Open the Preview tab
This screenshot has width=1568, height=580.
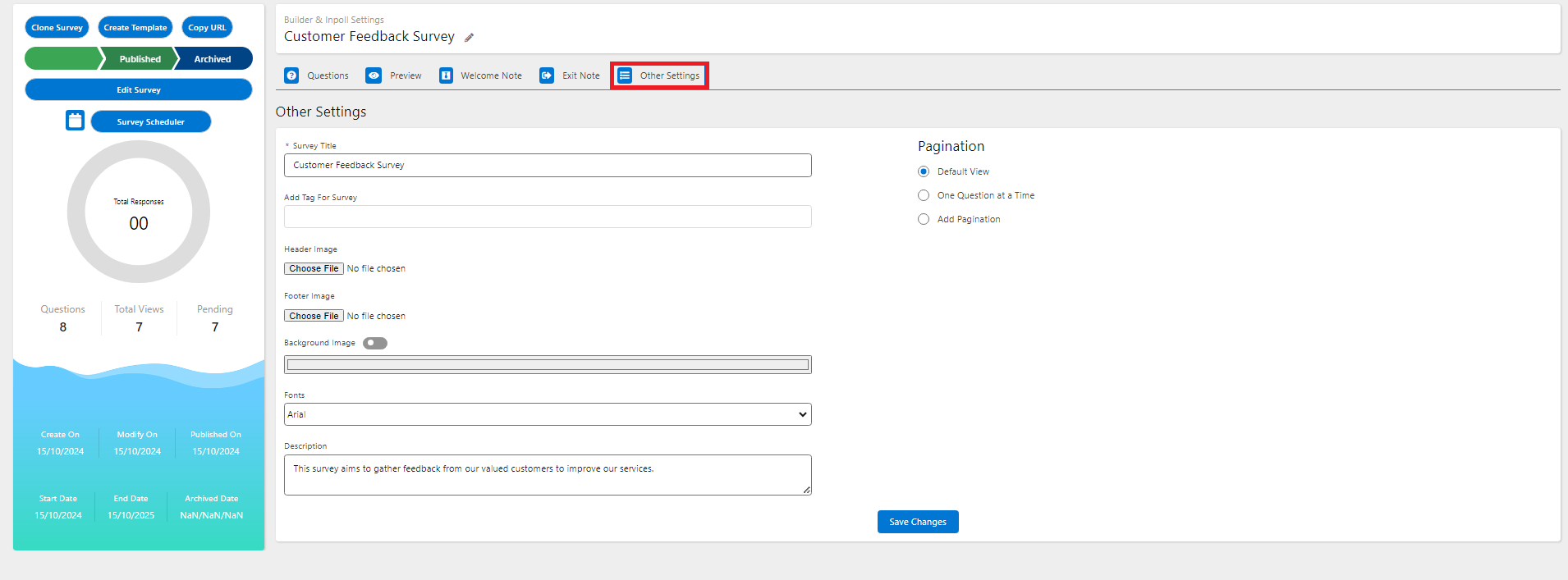coord(394,75)
